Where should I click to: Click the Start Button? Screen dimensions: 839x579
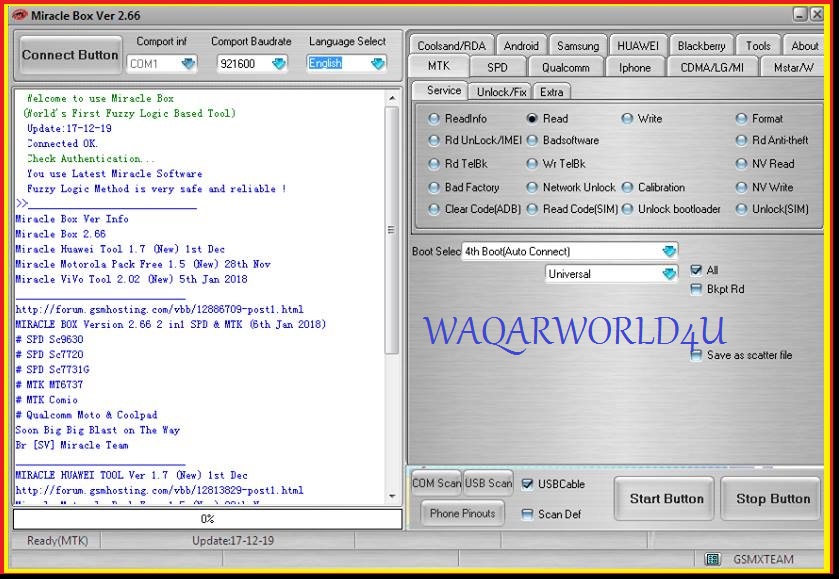(666, 499)
